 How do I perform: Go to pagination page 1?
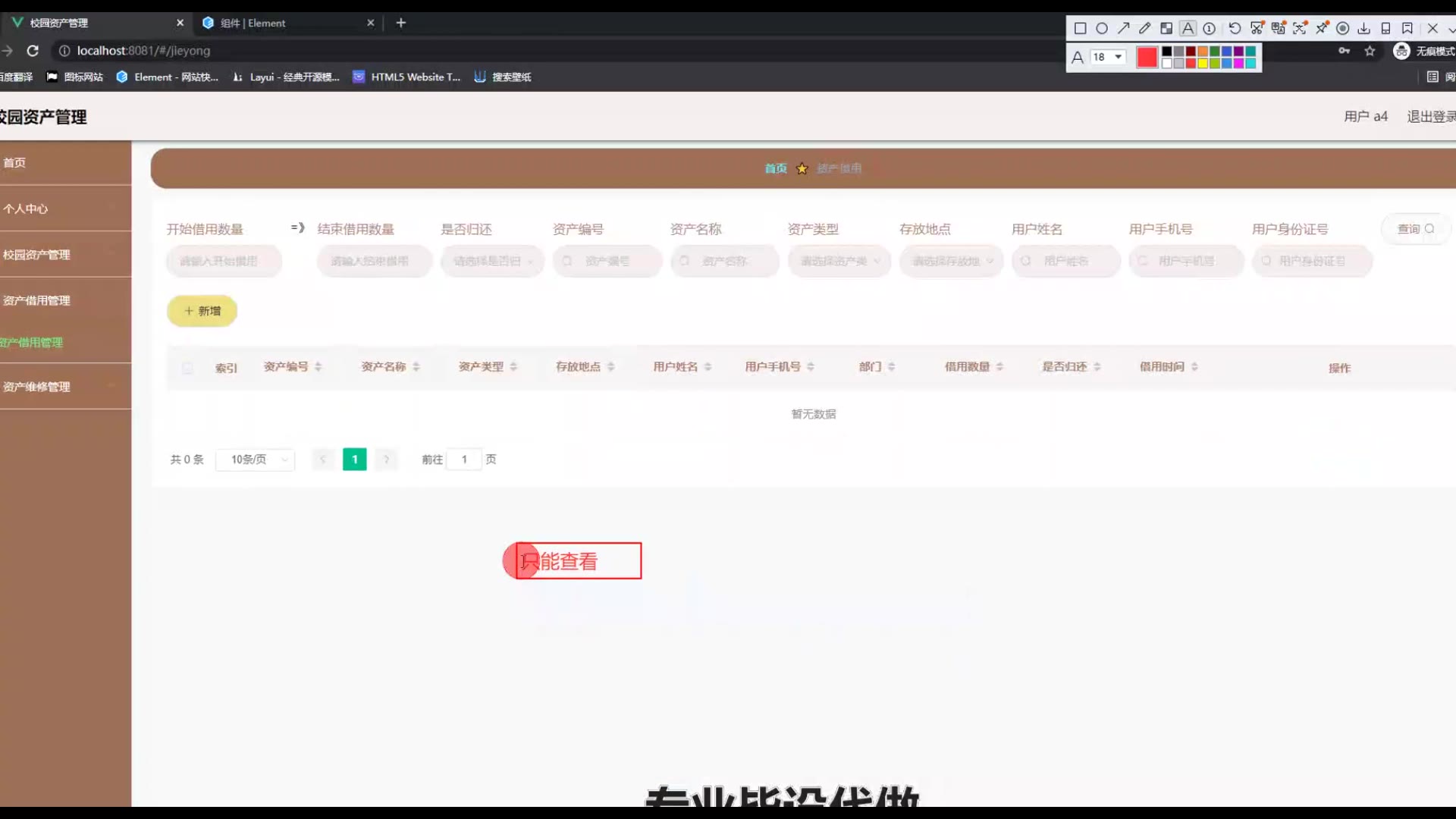pyautogui.click(x=354, y=460)
